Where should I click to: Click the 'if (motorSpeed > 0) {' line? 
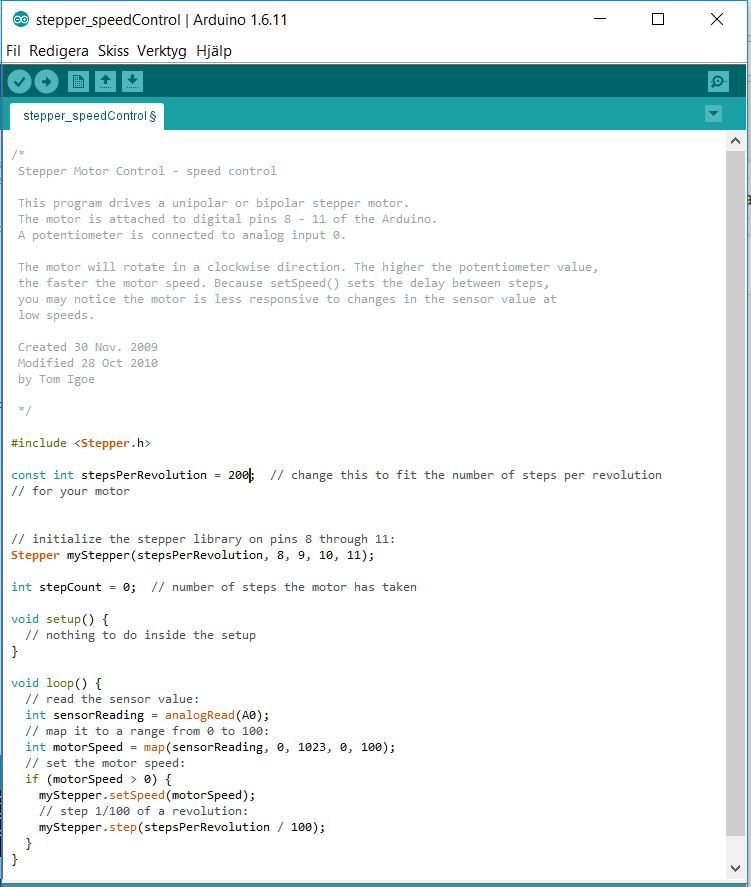(x=98, y=779)
